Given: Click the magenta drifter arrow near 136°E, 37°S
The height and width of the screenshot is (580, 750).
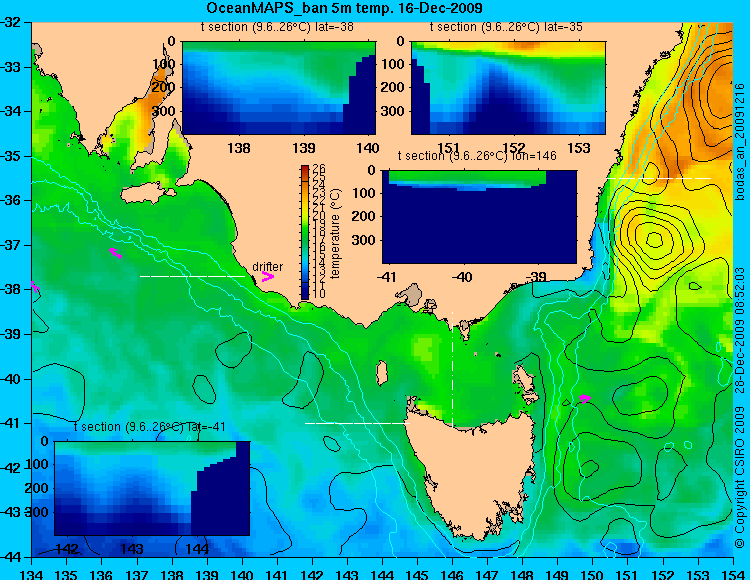Looking at the screenshot, I should (115, 253).
